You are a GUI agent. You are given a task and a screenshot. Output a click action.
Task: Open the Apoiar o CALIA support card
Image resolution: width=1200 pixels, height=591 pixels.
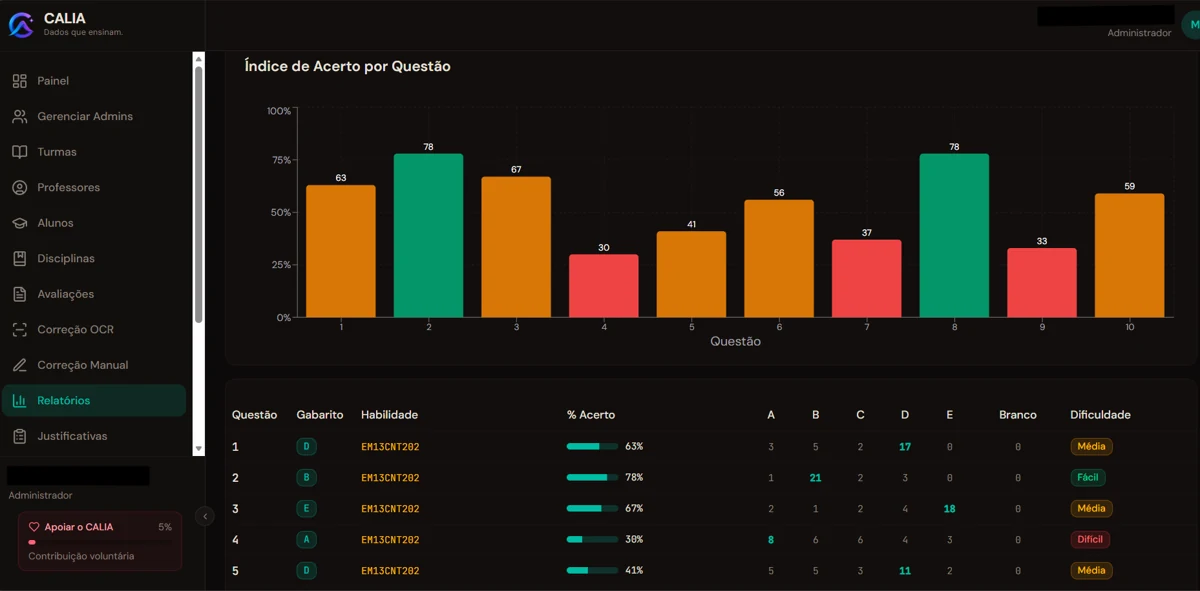pos(100,541)
